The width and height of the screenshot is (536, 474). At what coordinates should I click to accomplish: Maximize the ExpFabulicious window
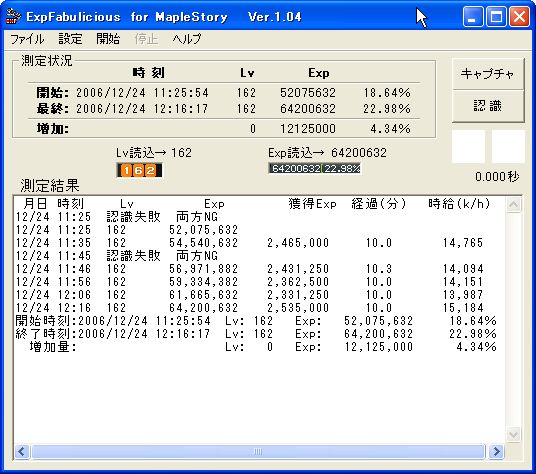(496, 16)
